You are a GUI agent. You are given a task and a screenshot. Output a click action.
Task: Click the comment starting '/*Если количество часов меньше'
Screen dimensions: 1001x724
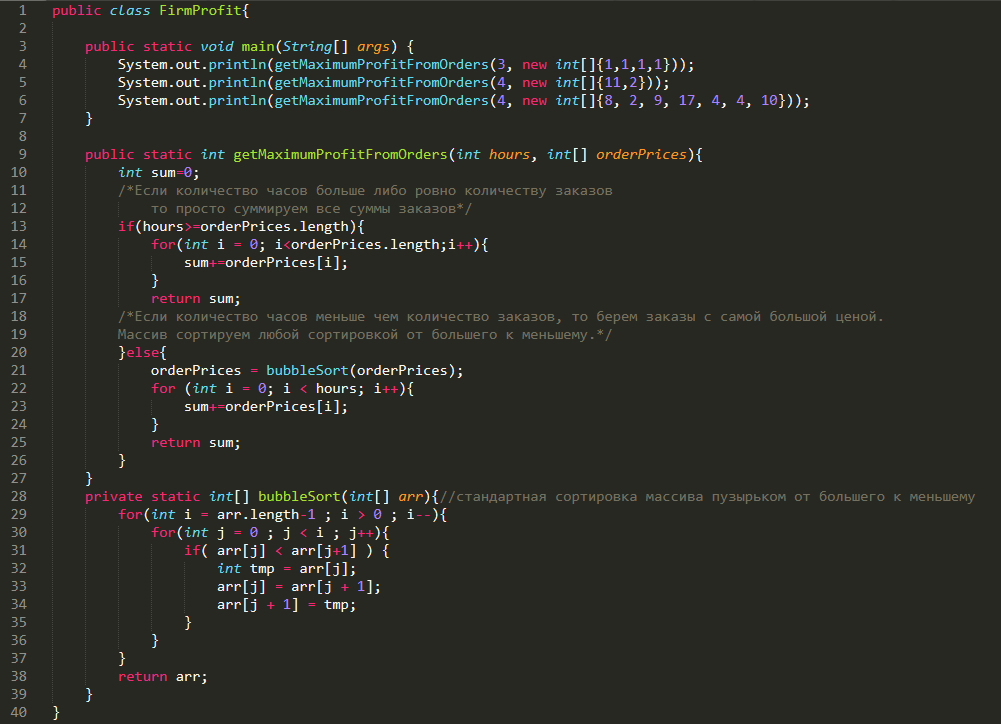[x=501, y=316]
